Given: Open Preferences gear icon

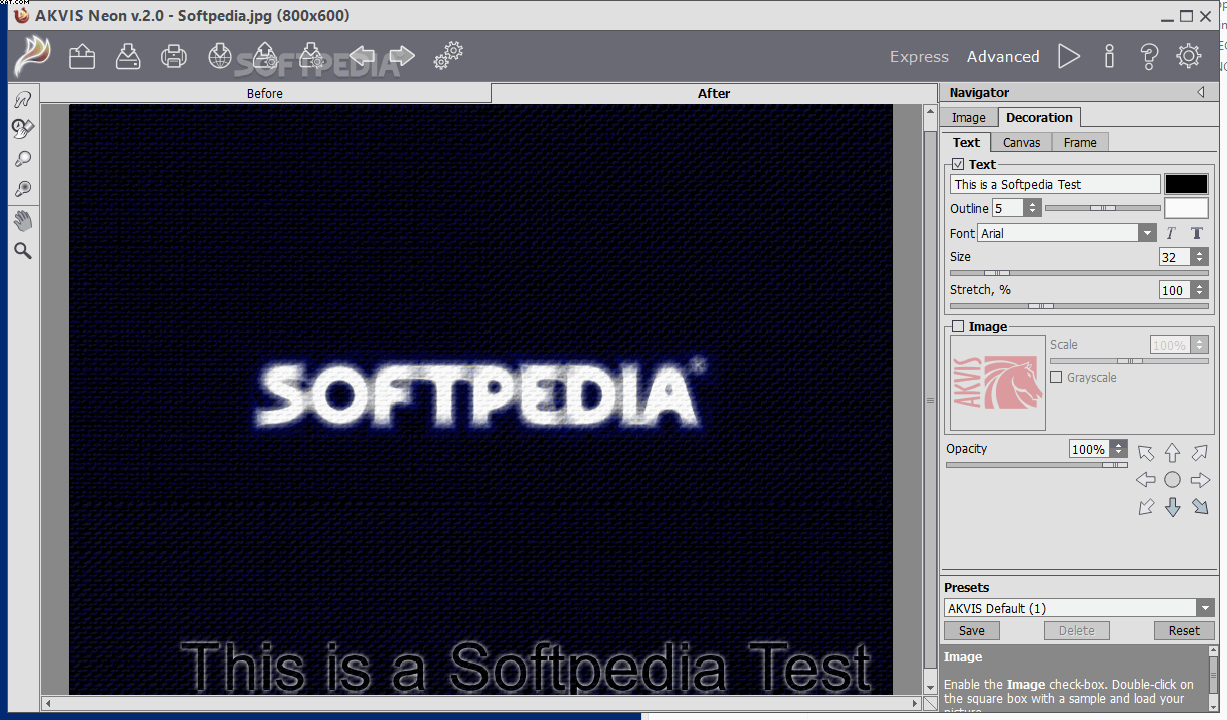Looking at the screenshot, I should (1189, 56).
